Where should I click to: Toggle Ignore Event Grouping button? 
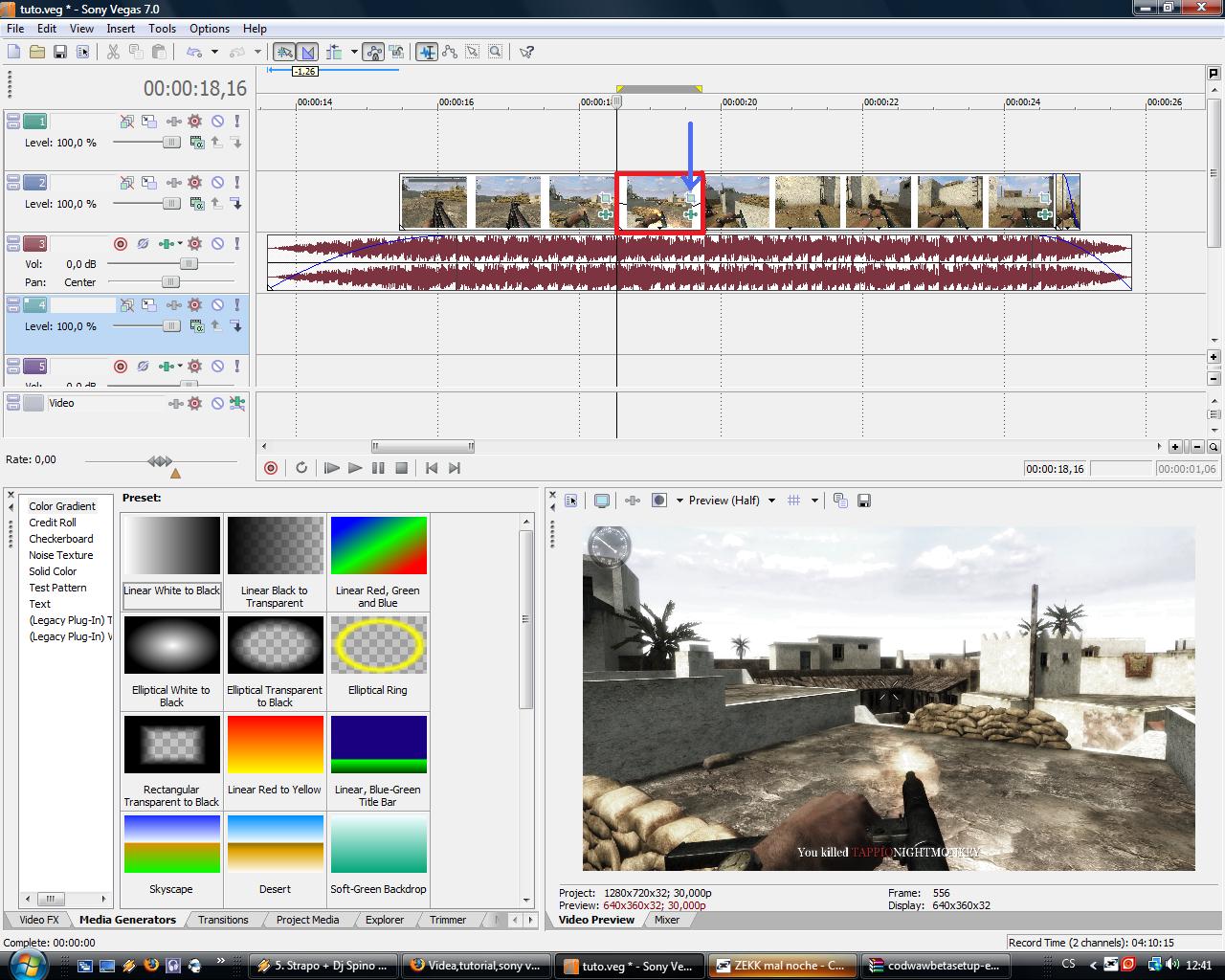point(396,52)
